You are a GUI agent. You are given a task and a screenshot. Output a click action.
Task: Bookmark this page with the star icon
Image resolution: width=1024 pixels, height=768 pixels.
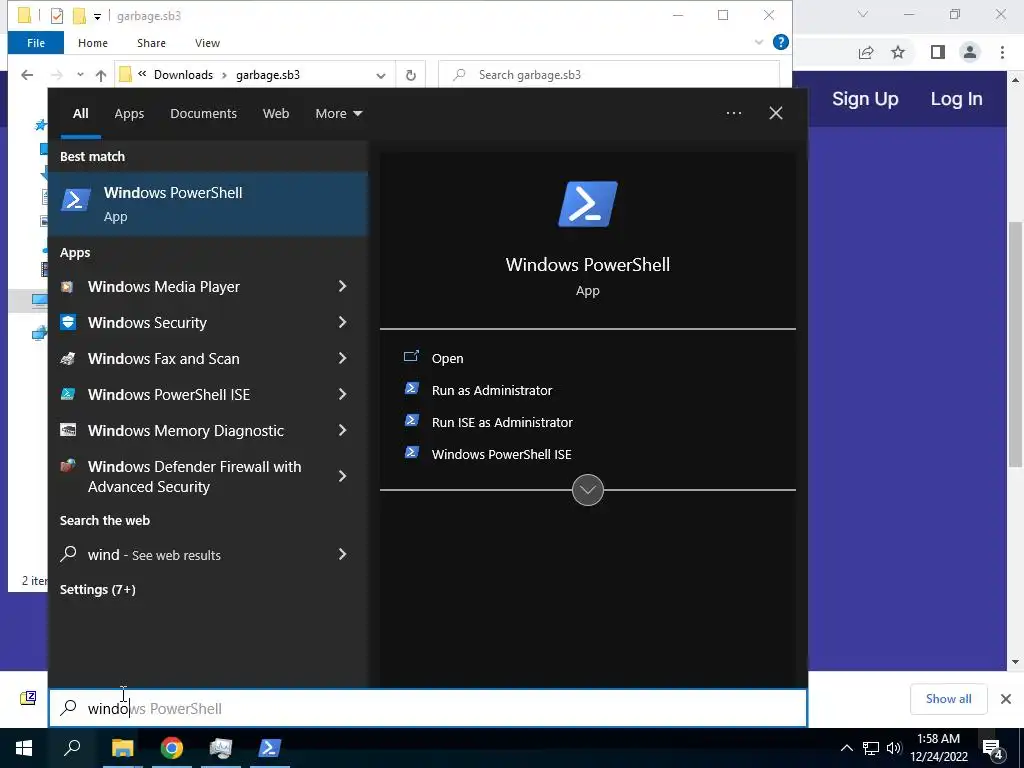point(898,52)
